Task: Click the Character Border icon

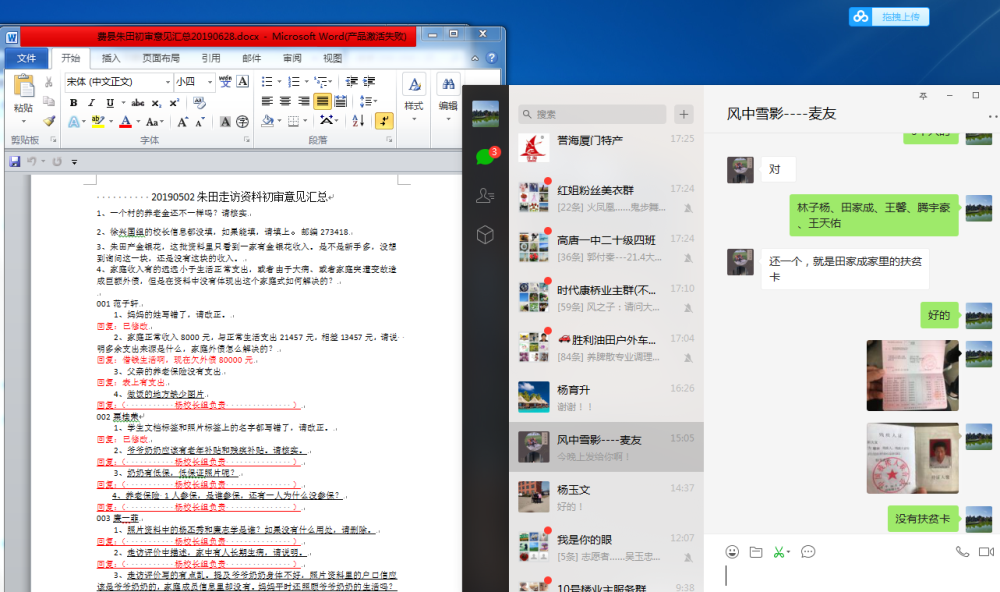Action: [x=243, y=82]
